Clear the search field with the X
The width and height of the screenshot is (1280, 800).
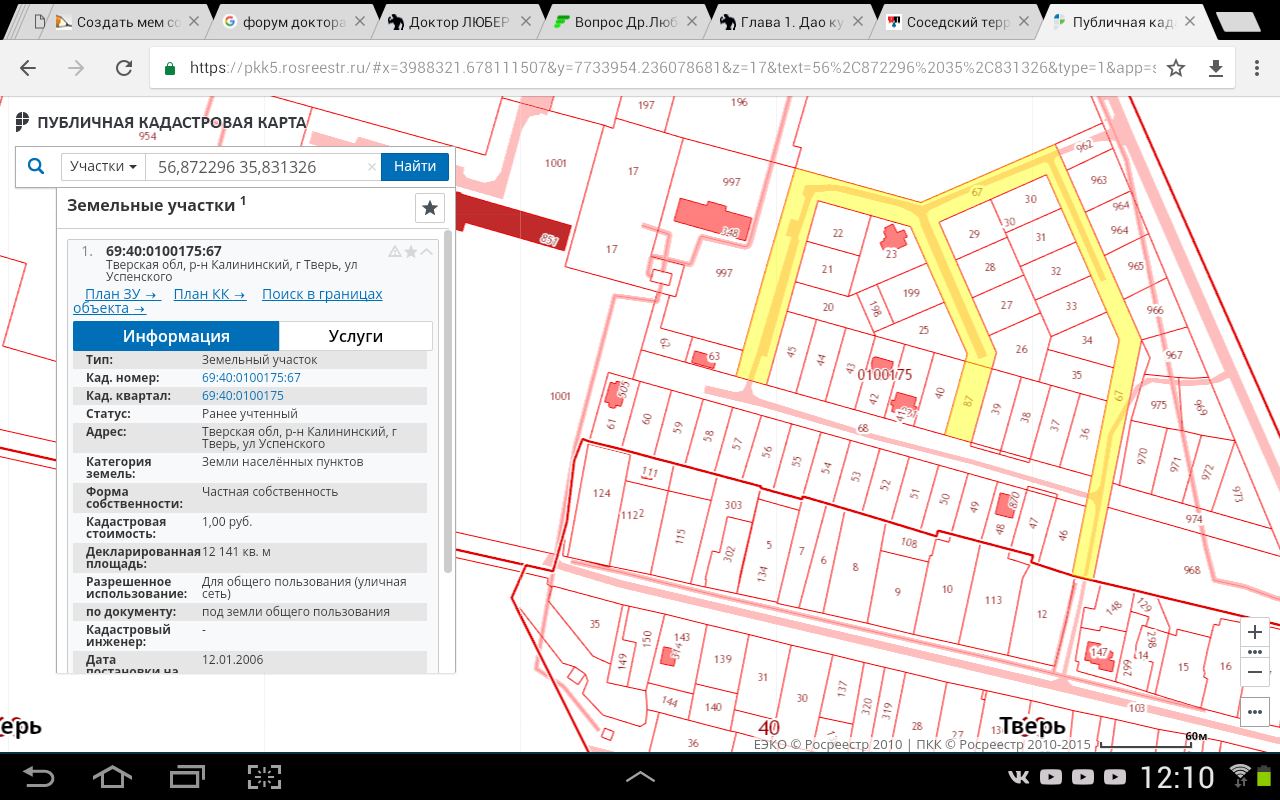371,168
